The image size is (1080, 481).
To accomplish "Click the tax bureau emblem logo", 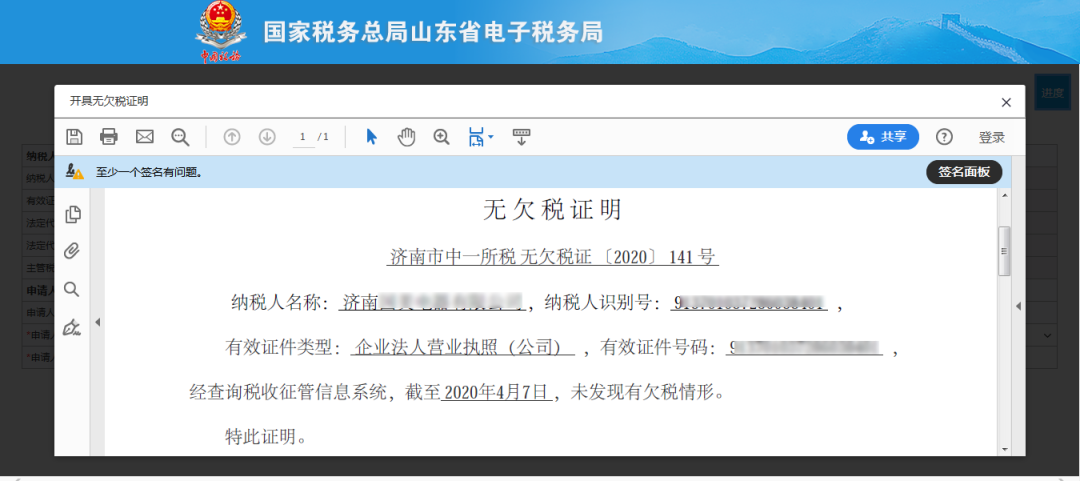I will point(220,32).
